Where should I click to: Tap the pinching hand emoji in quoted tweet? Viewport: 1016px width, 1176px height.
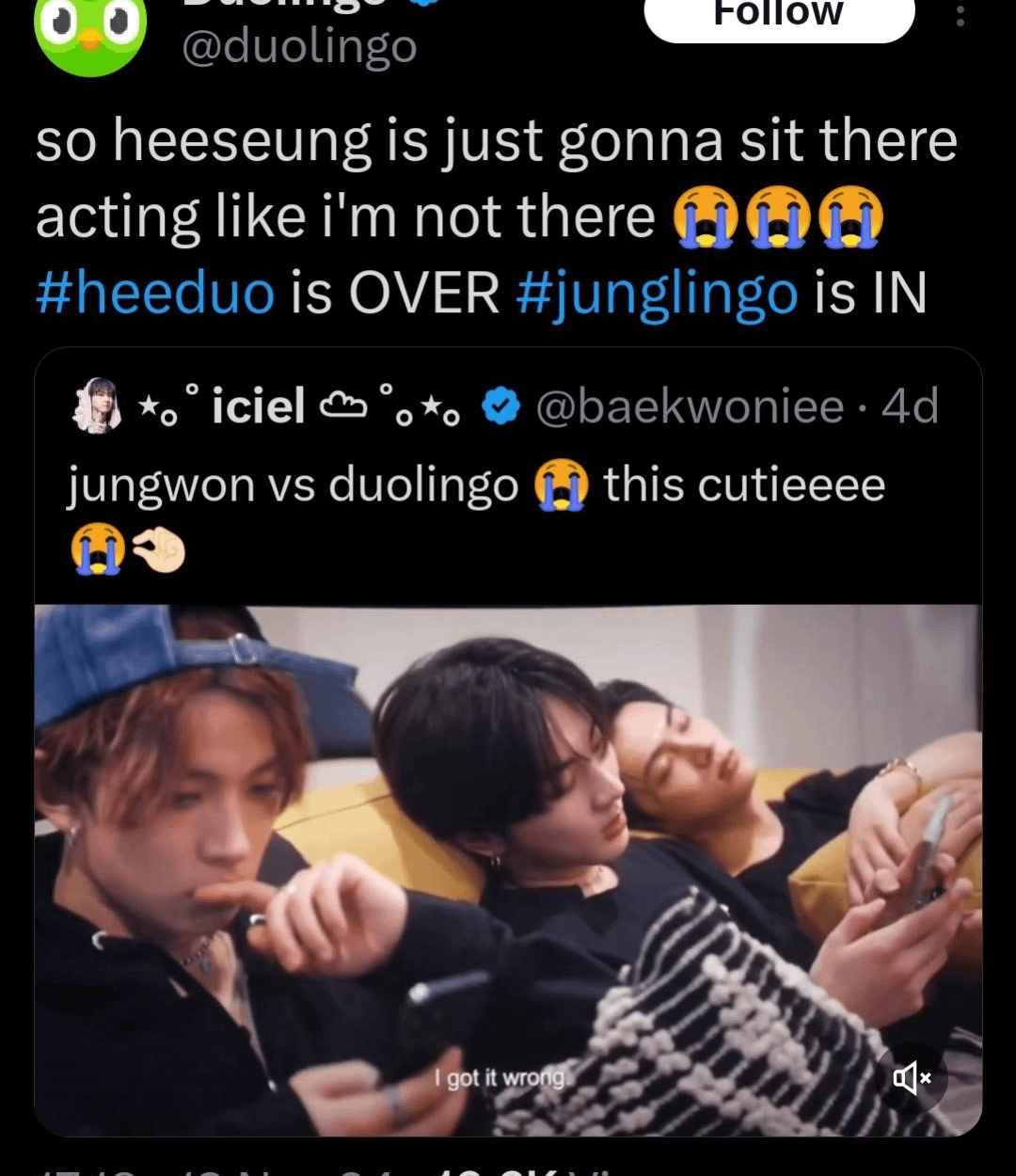(x=158, y=550)
